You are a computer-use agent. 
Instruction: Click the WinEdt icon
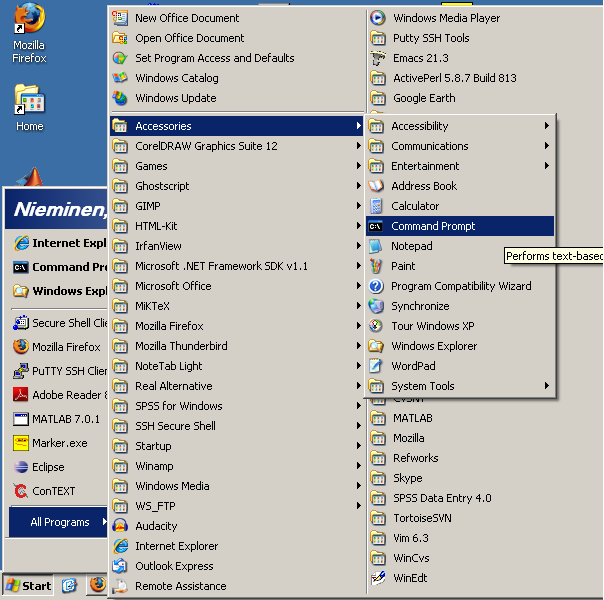(x=378, y=578)
